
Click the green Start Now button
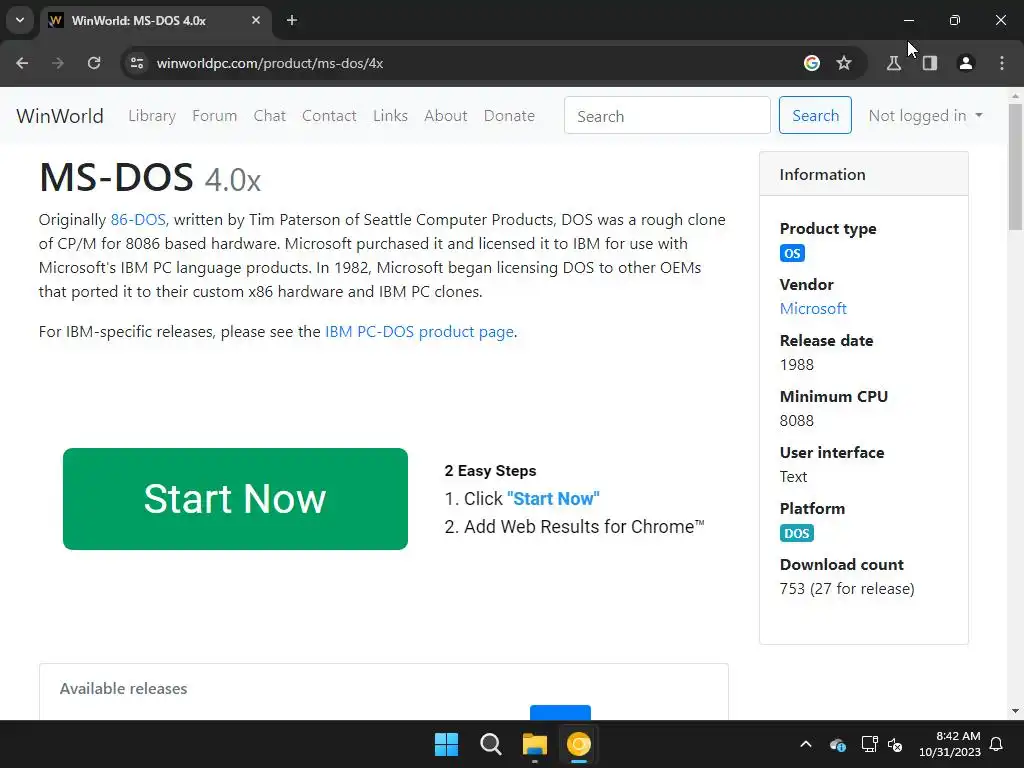click(x=235, y=499)
